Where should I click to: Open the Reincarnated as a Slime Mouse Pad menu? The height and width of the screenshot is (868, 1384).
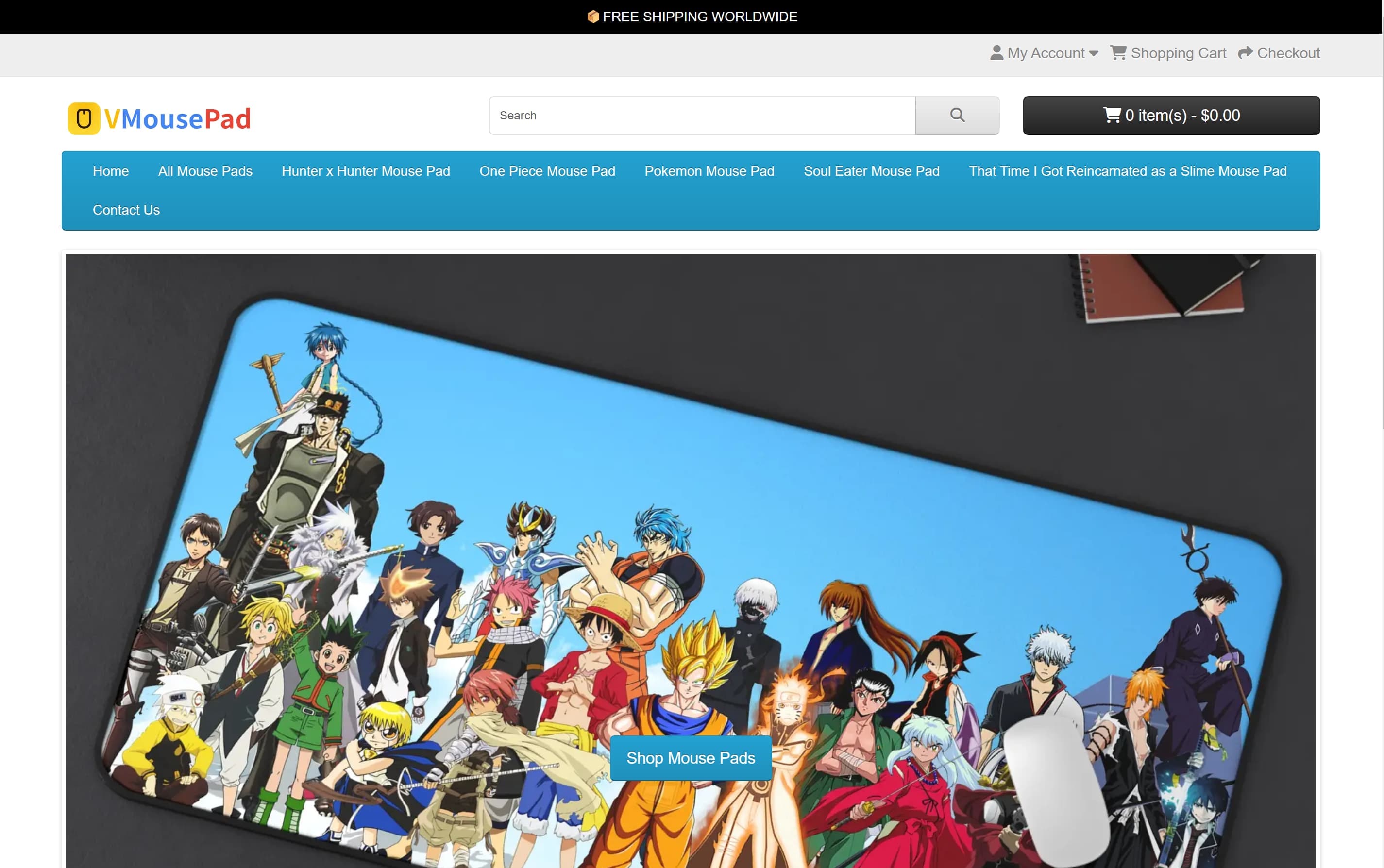(x=1127, y=171)
